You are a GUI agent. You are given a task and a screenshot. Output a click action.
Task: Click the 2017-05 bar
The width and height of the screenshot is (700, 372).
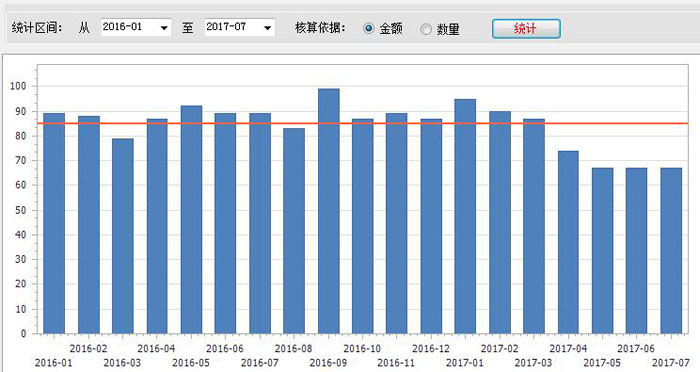pyautogui.click(x=603, y=251)
